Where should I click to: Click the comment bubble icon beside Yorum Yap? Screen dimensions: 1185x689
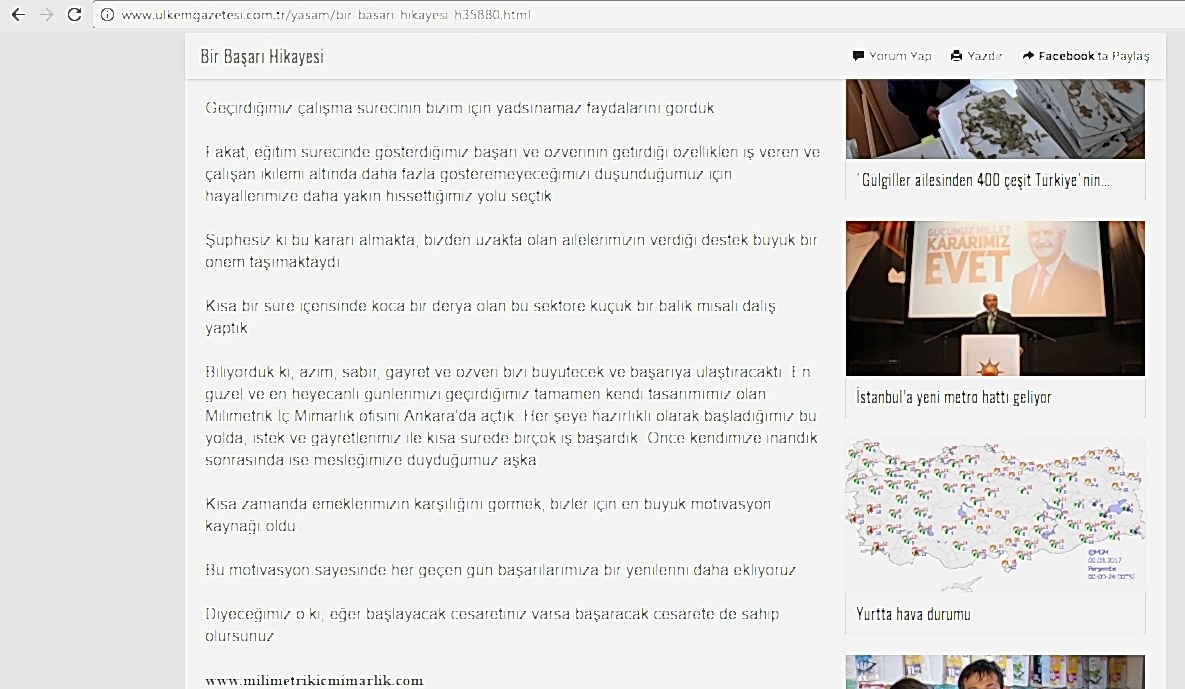tap(858, 55)
